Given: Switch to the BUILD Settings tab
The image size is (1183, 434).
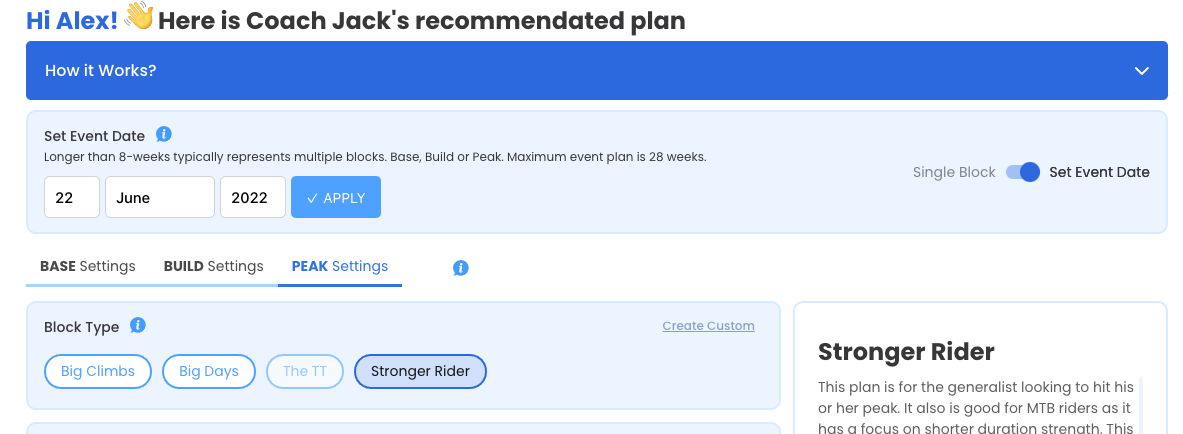Looking at the screenshot, I should [214, 266].
